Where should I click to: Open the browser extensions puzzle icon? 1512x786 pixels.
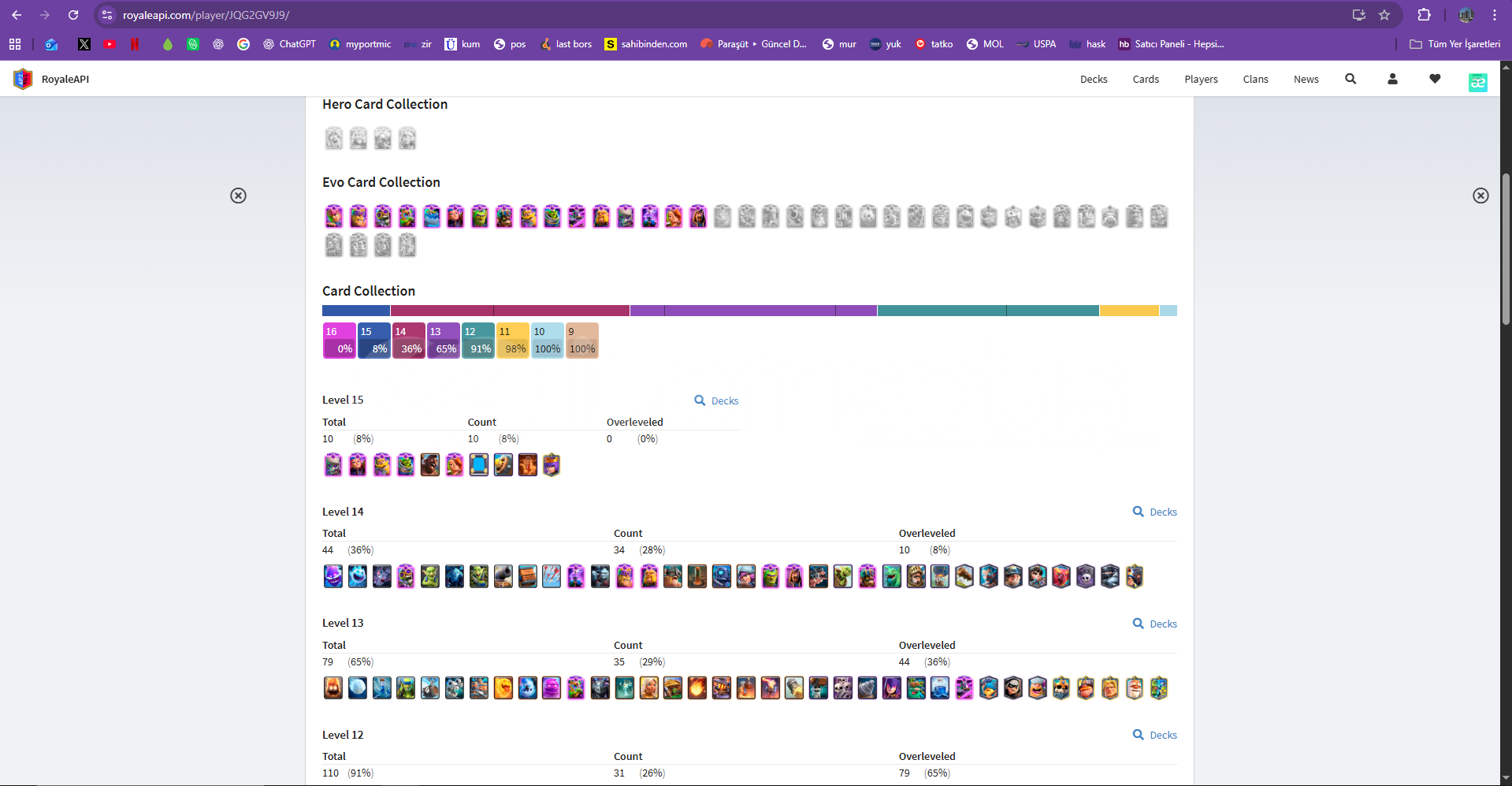(x=1424, y=15)
